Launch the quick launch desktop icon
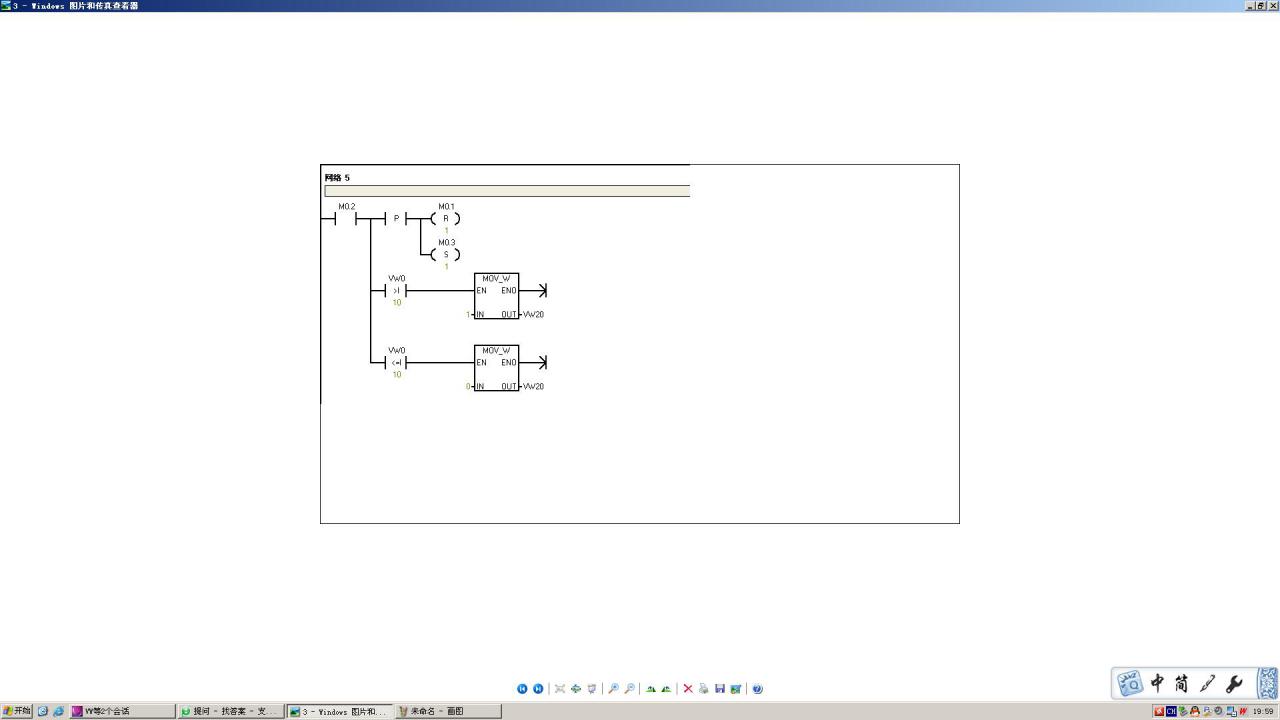Viewport: 1280px width, 720px height. pyautogui.click(x=43, y=711)
